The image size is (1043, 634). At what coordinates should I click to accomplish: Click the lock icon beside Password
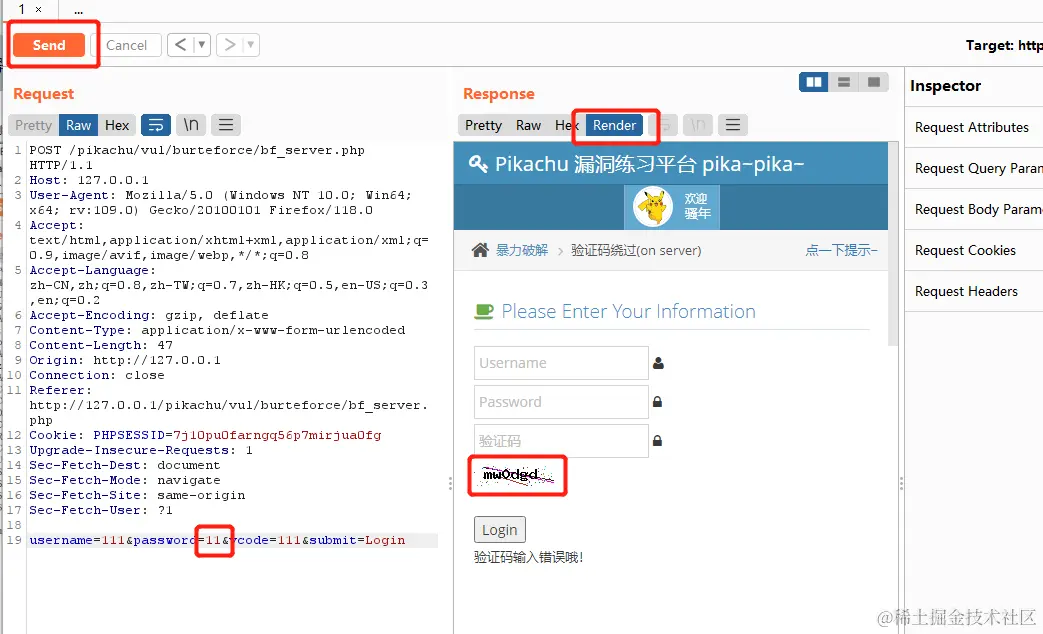[657, 402]
